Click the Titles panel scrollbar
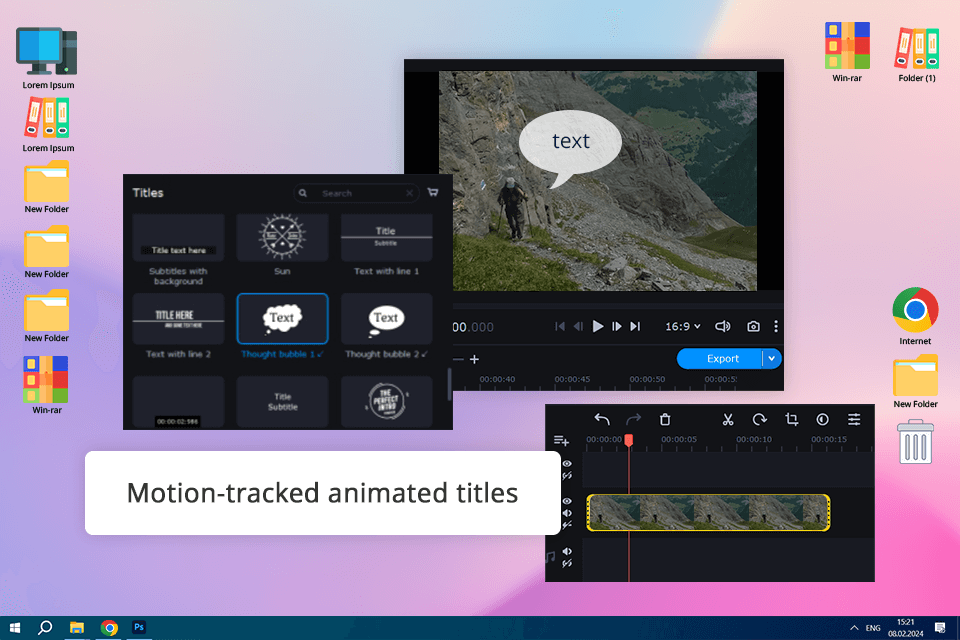Viewport: 960px width, 640px height. coord(449,384)
